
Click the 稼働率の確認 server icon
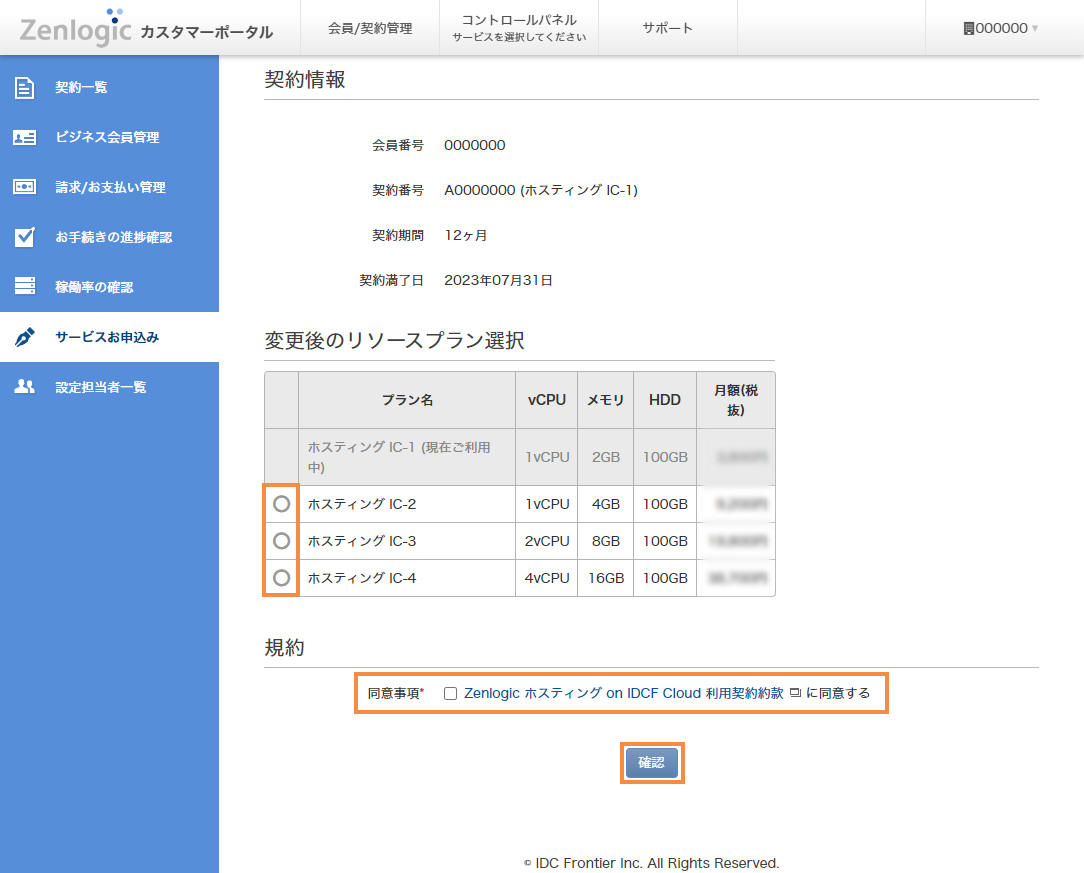(25, 287)
